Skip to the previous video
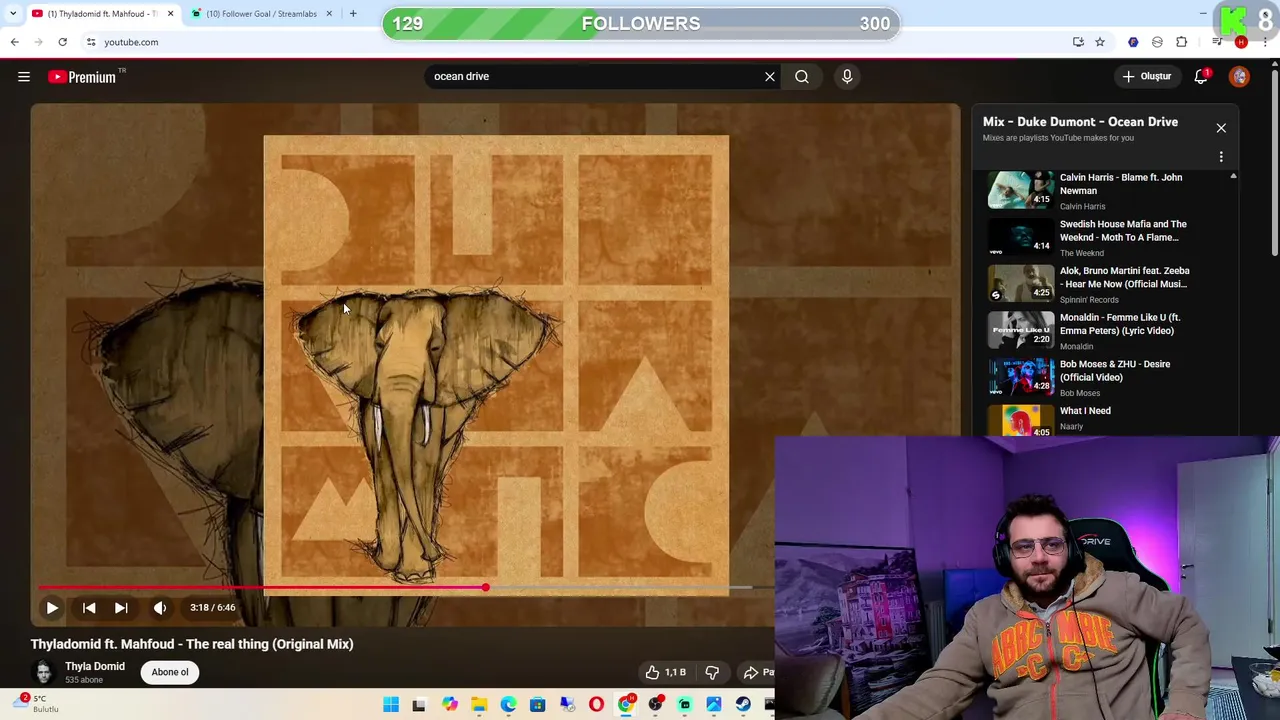 click(89, 608)
